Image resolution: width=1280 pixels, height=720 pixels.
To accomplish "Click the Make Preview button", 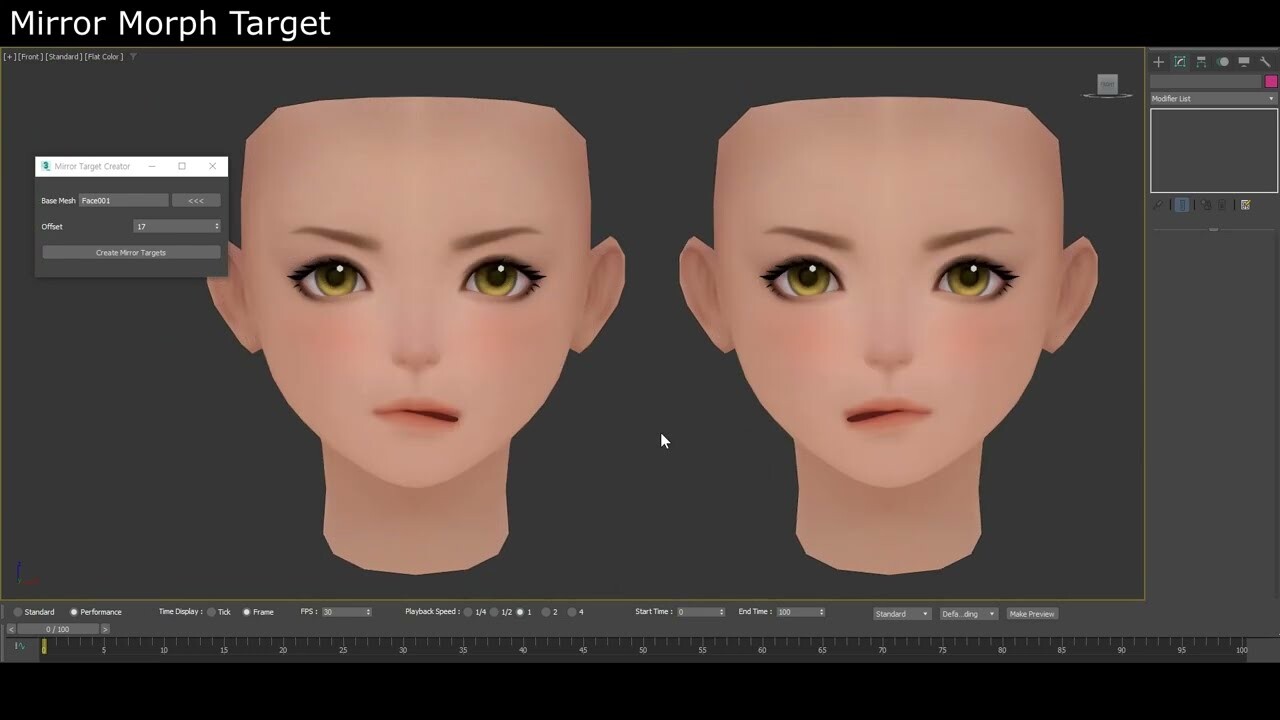I will (x=1031, y=613).
